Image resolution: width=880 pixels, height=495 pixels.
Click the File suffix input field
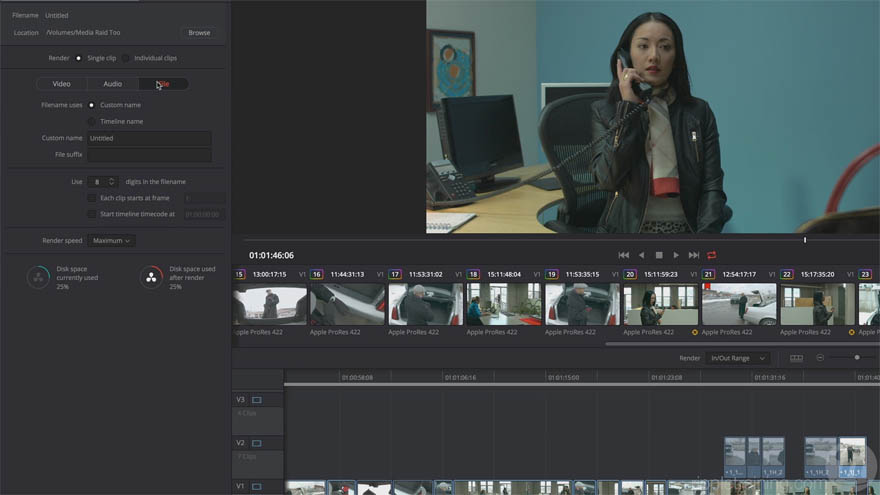[149, 154]
